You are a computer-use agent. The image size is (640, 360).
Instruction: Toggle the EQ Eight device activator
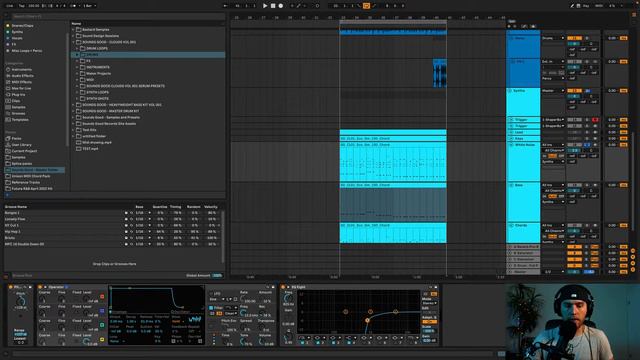tap(283, 287)
